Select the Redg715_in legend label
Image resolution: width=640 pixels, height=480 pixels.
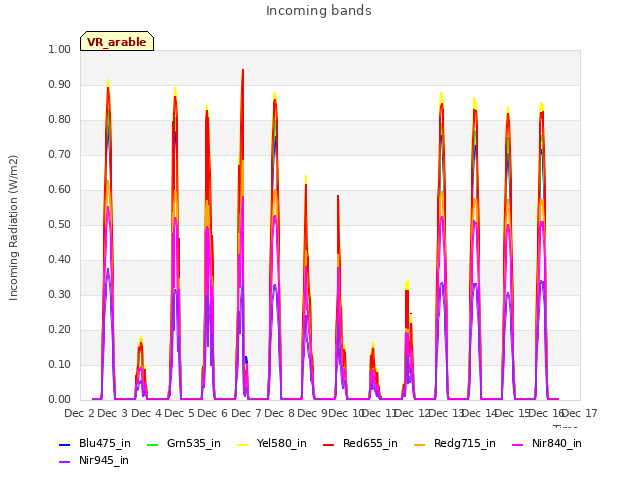point(465,443)
